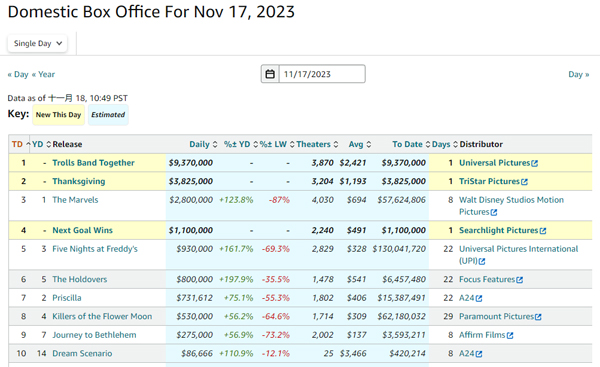Viewport: 600px width, 367px height.
Task: Sort table by Daily column
Action: (x=203, y=144)
